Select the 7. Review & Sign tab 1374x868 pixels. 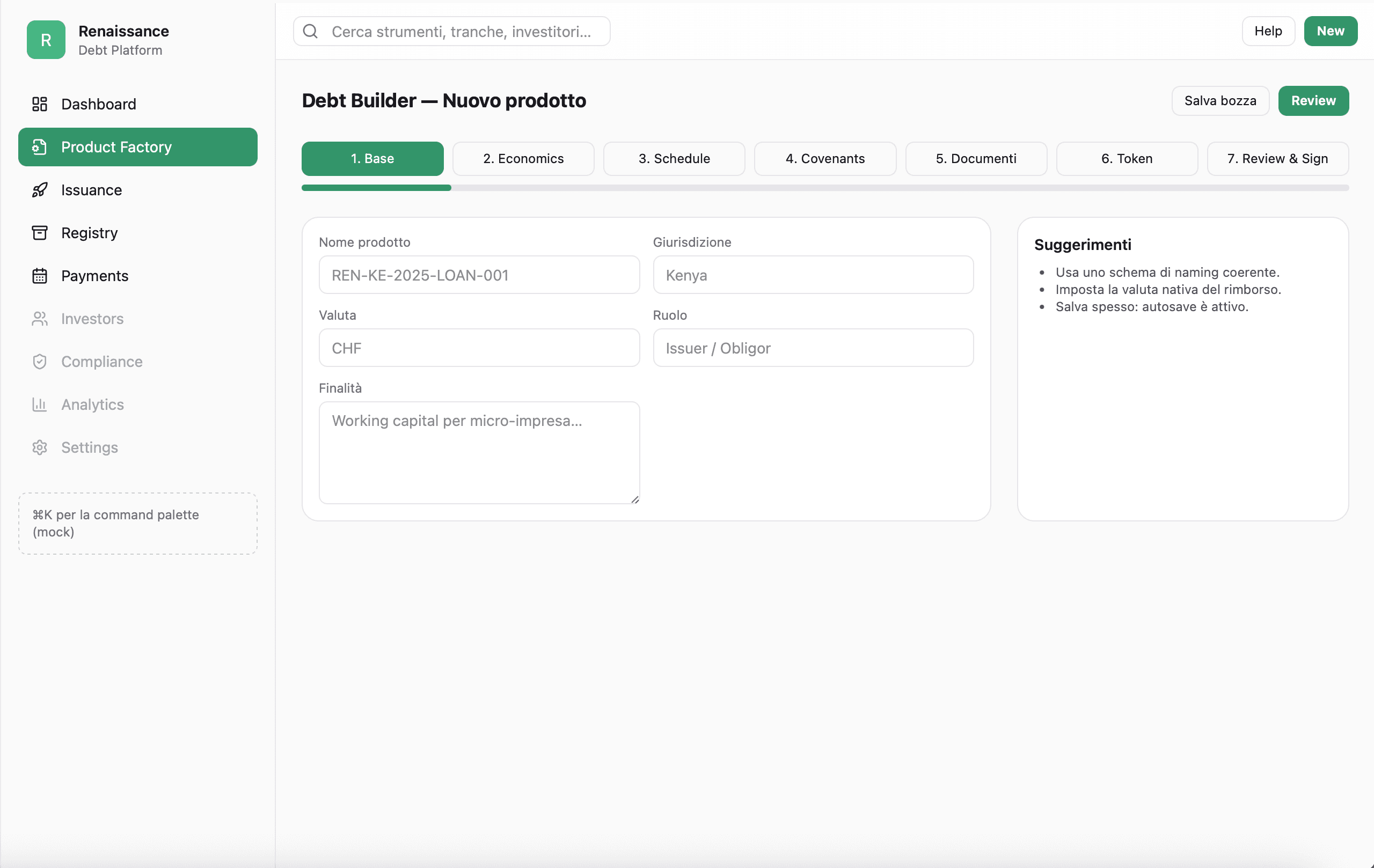(x=1277, y=159)
